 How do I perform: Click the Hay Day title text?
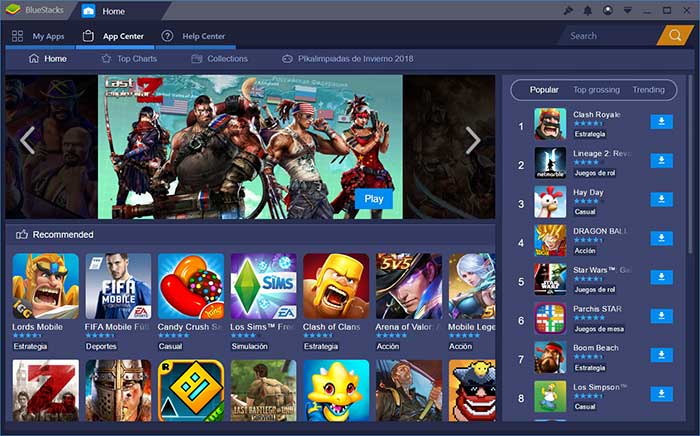click(x=588, y=192)
